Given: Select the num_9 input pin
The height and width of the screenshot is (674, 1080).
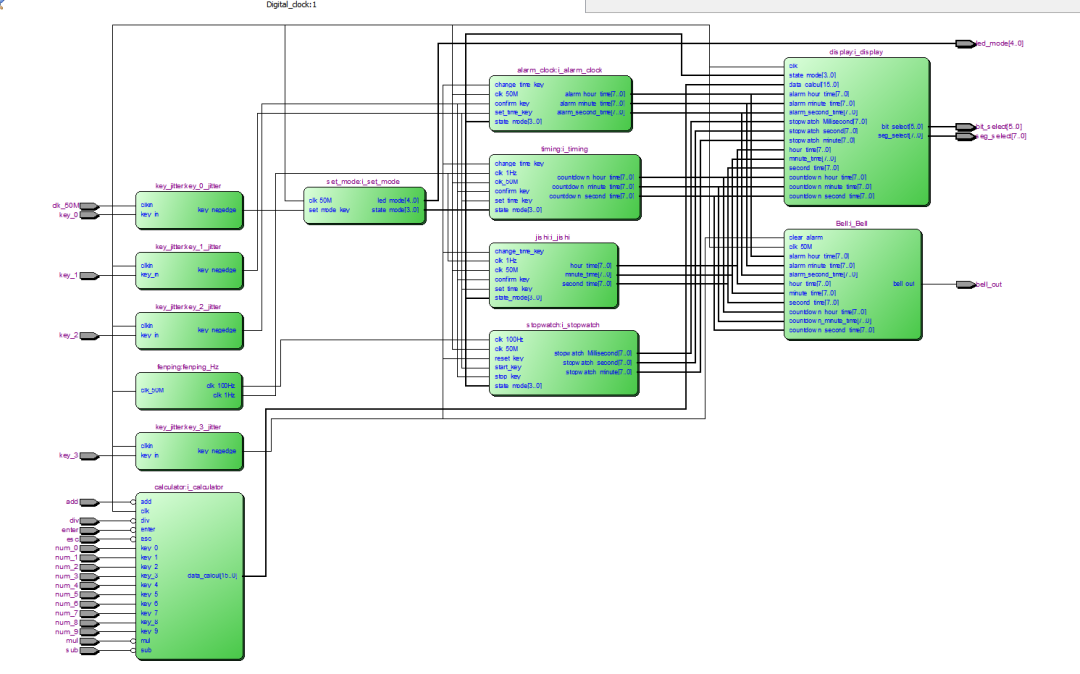Looking at the screenshot, I should (x=89, y=632).
